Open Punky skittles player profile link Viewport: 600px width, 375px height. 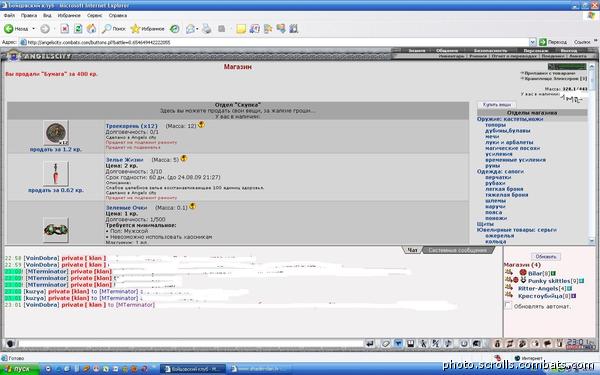[550, 281]
